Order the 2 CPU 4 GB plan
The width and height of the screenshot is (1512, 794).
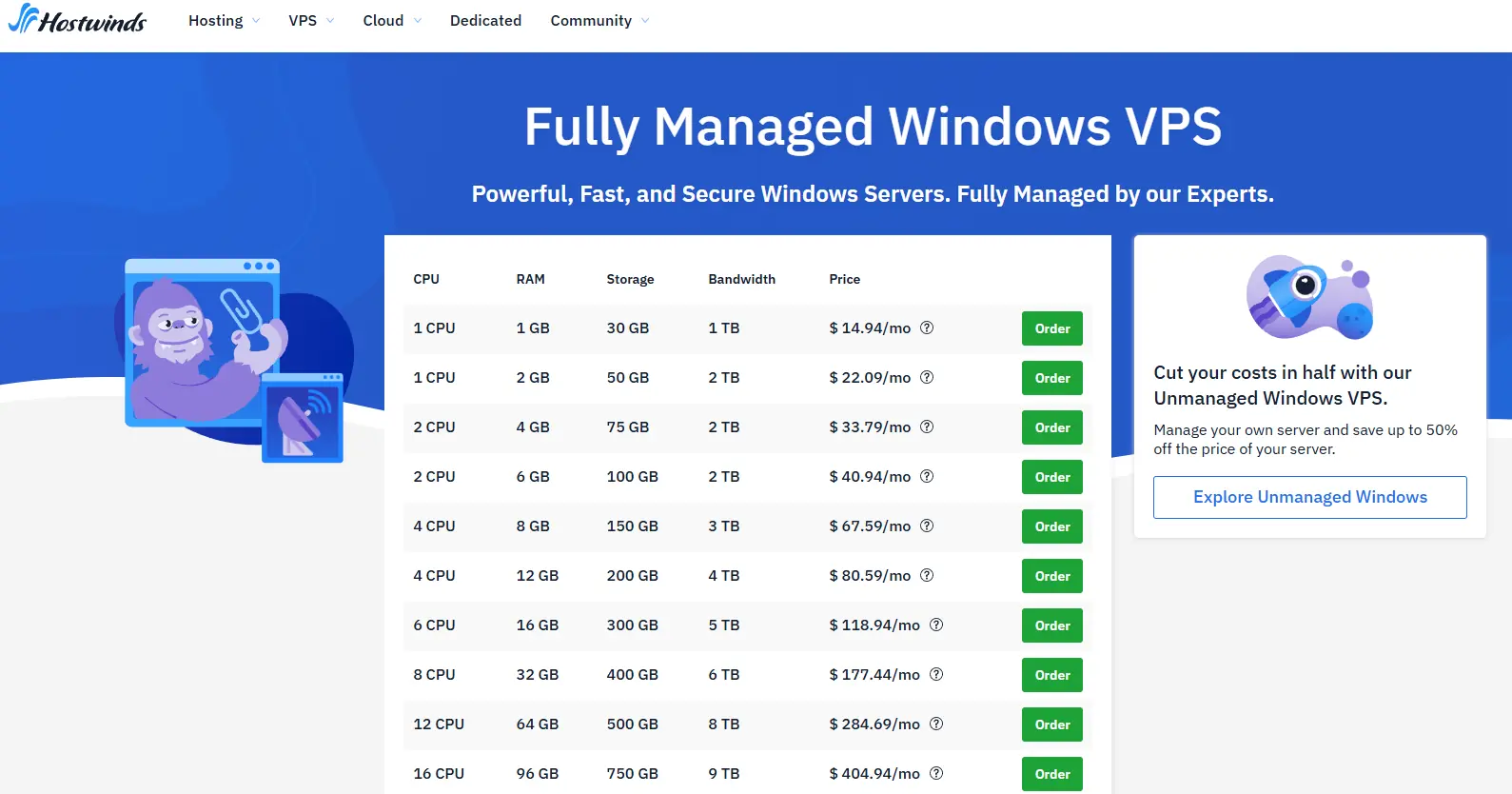[x=1052, y=427]
